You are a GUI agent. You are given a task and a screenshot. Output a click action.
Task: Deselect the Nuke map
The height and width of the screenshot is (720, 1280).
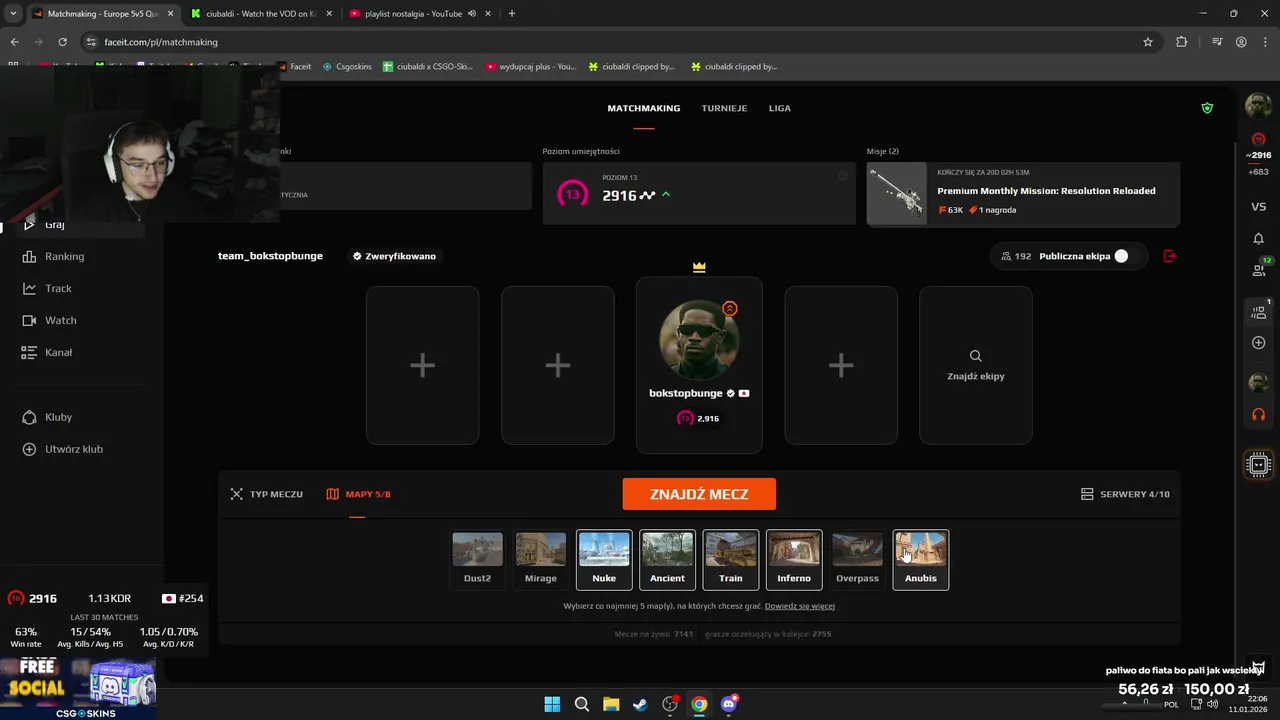(x=604, y=559)
